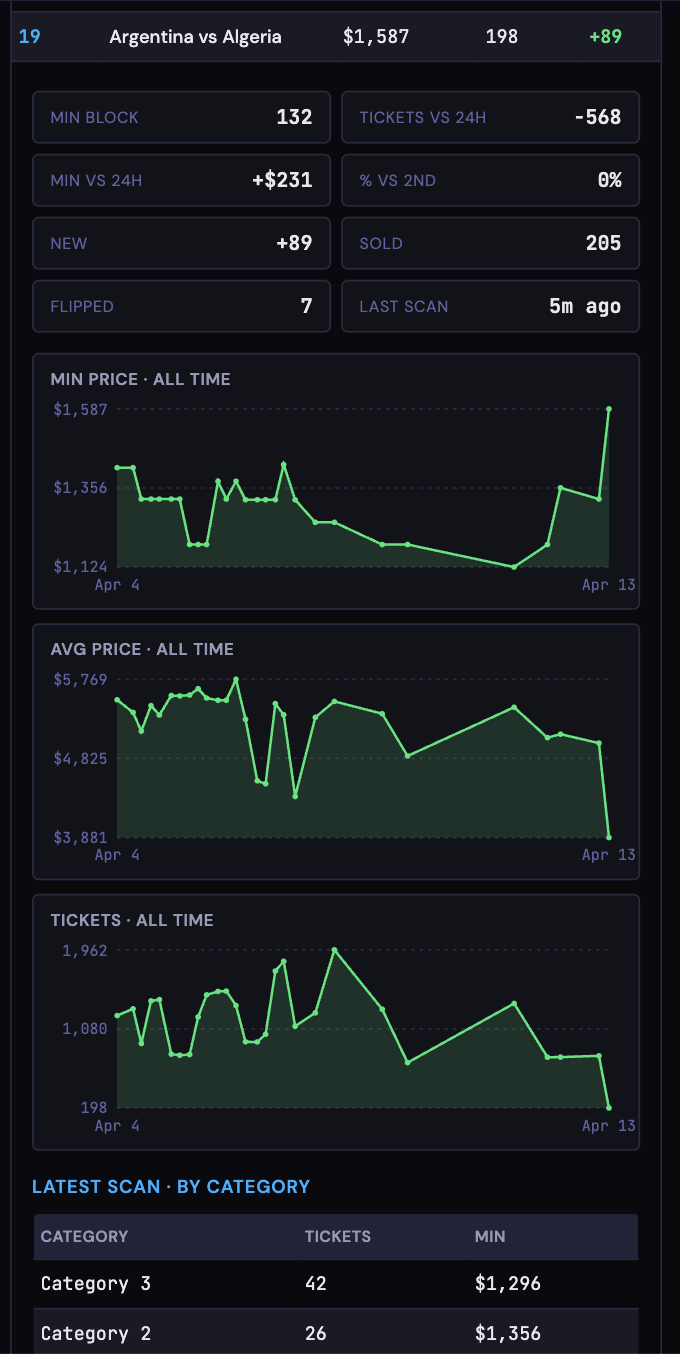Click the Apr 4 label under MIN PRICE chart
The image size is (680, 1354).
[x=117, y=584]
